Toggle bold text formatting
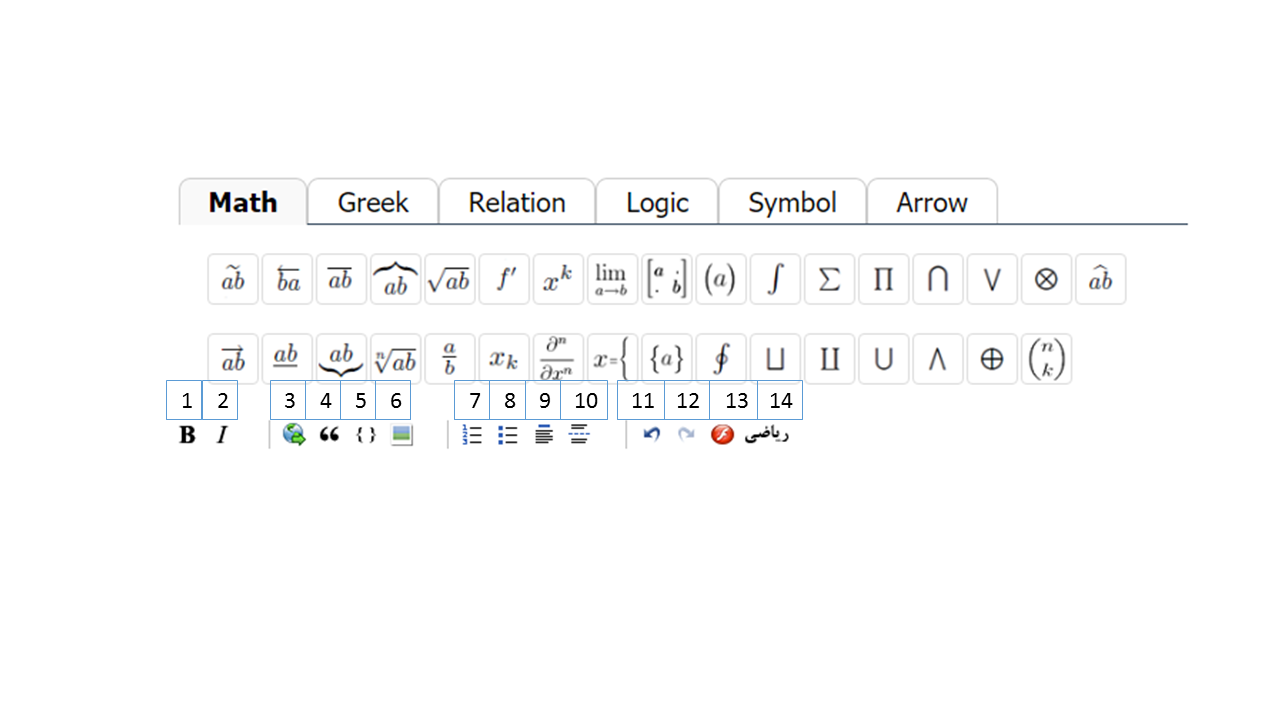This screenshot has width=1280, height=720. (186, 434)
